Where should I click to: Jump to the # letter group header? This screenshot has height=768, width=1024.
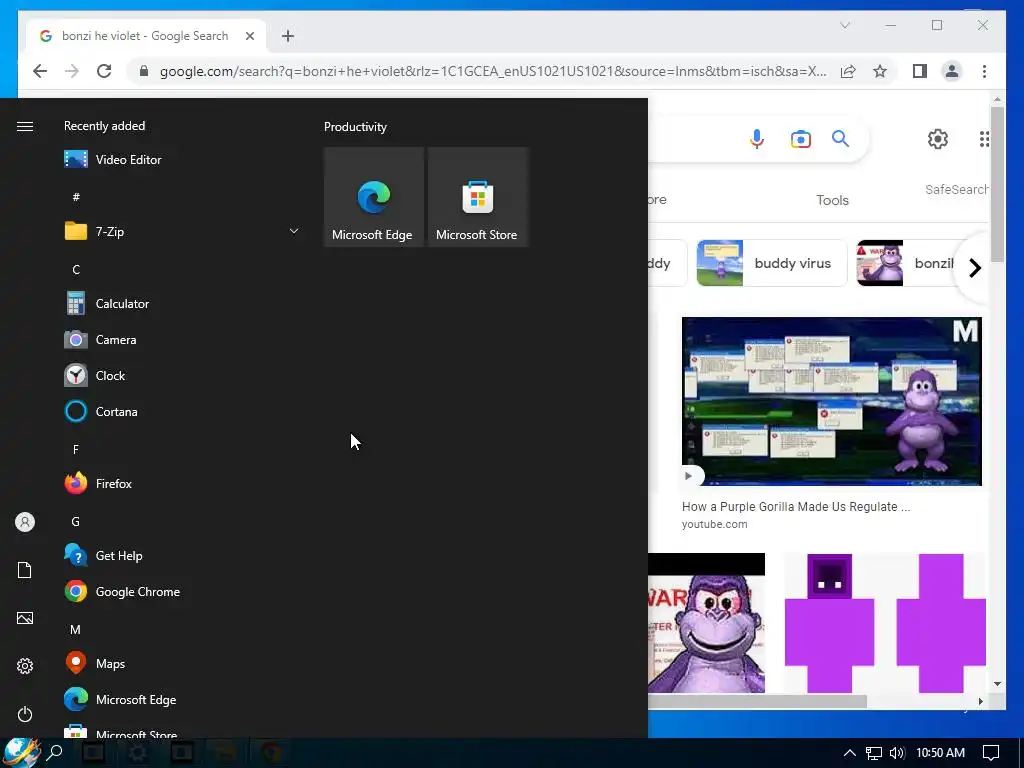coord(76,197)
